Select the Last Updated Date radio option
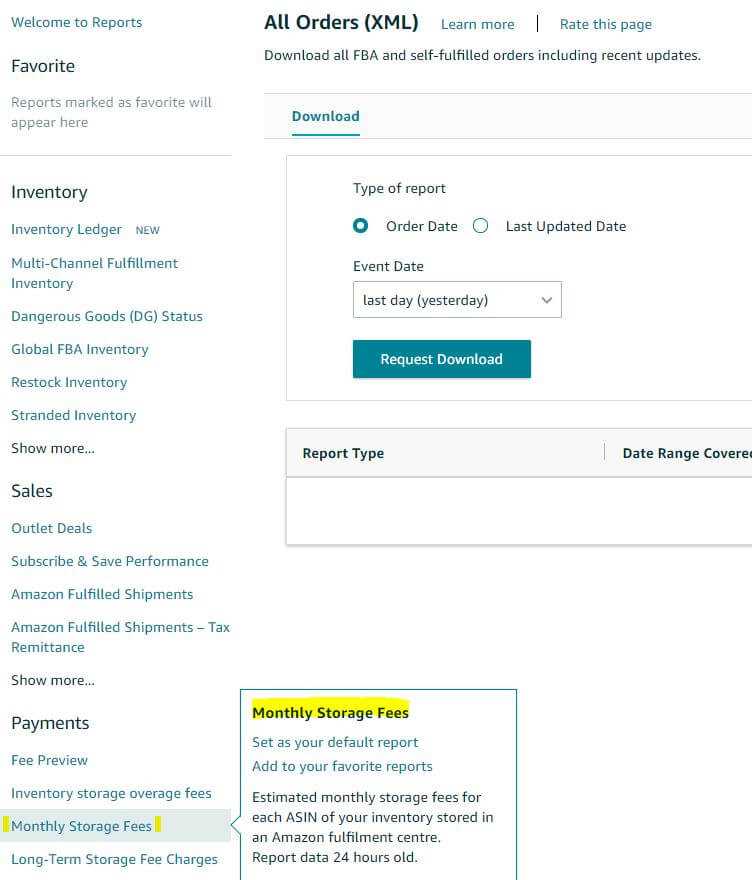Viewport: 752px width, 880px height. [x=481, y=226]
